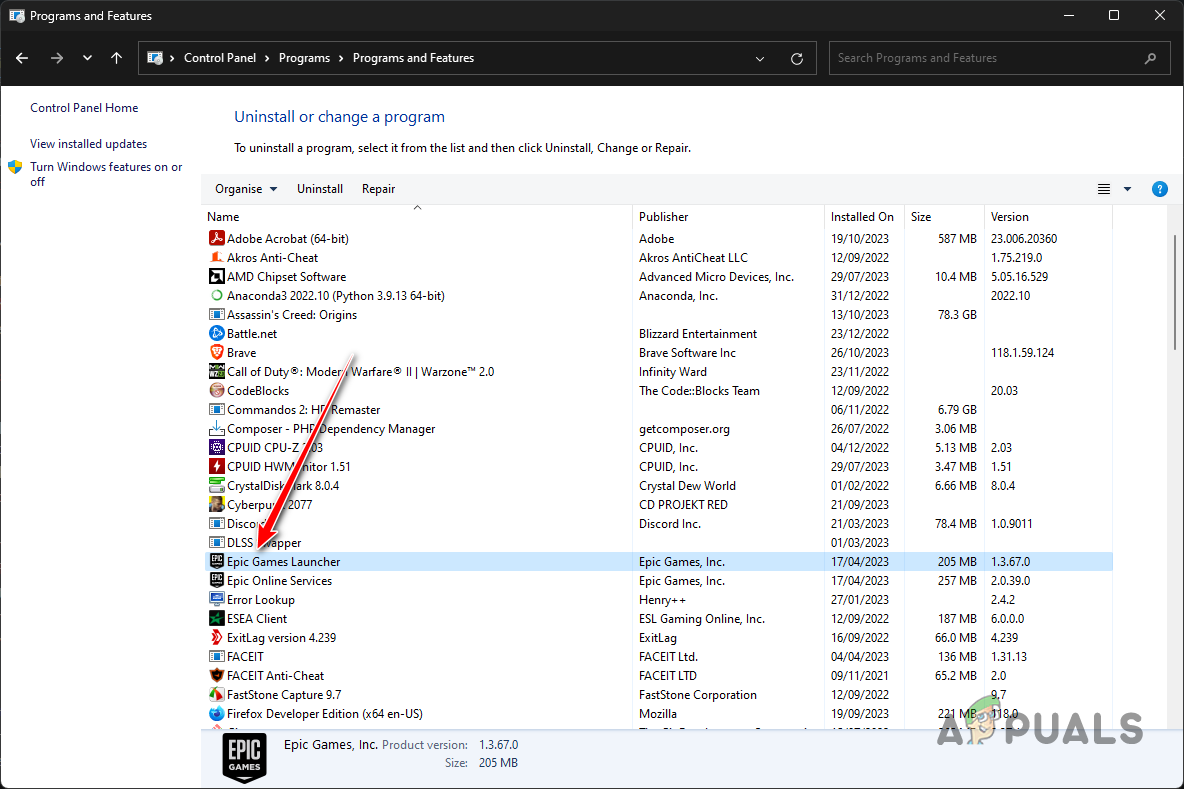Click the Repair toolbar button

(378, 189)
